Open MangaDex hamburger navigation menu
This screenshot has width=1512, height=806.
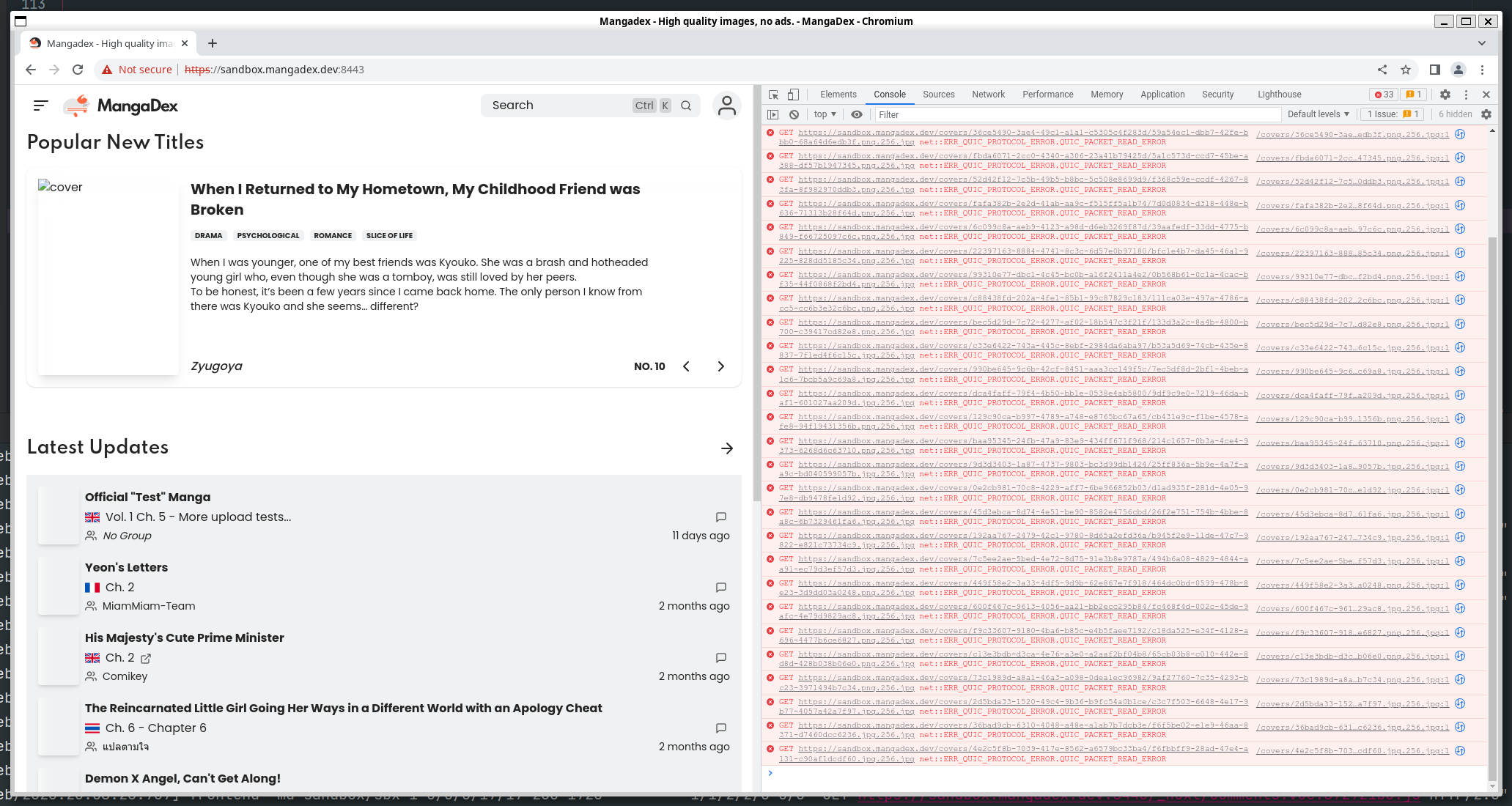coord(40,106)
